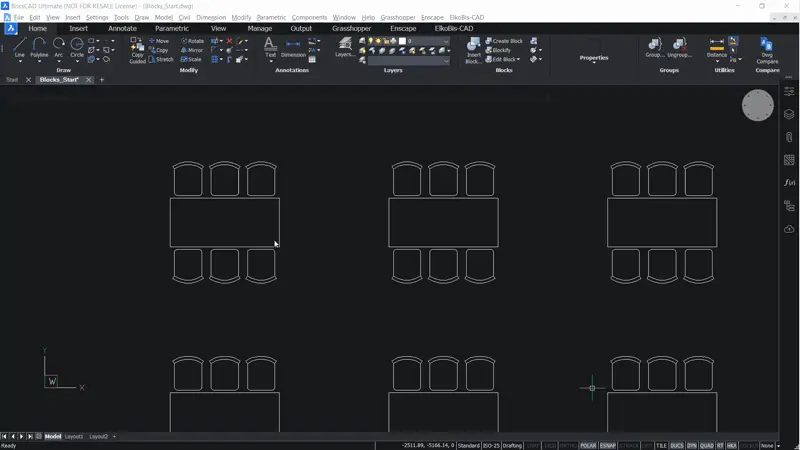Click the Move tool
The height and width of the screenshot is (450, 800).
pos(159,41)
